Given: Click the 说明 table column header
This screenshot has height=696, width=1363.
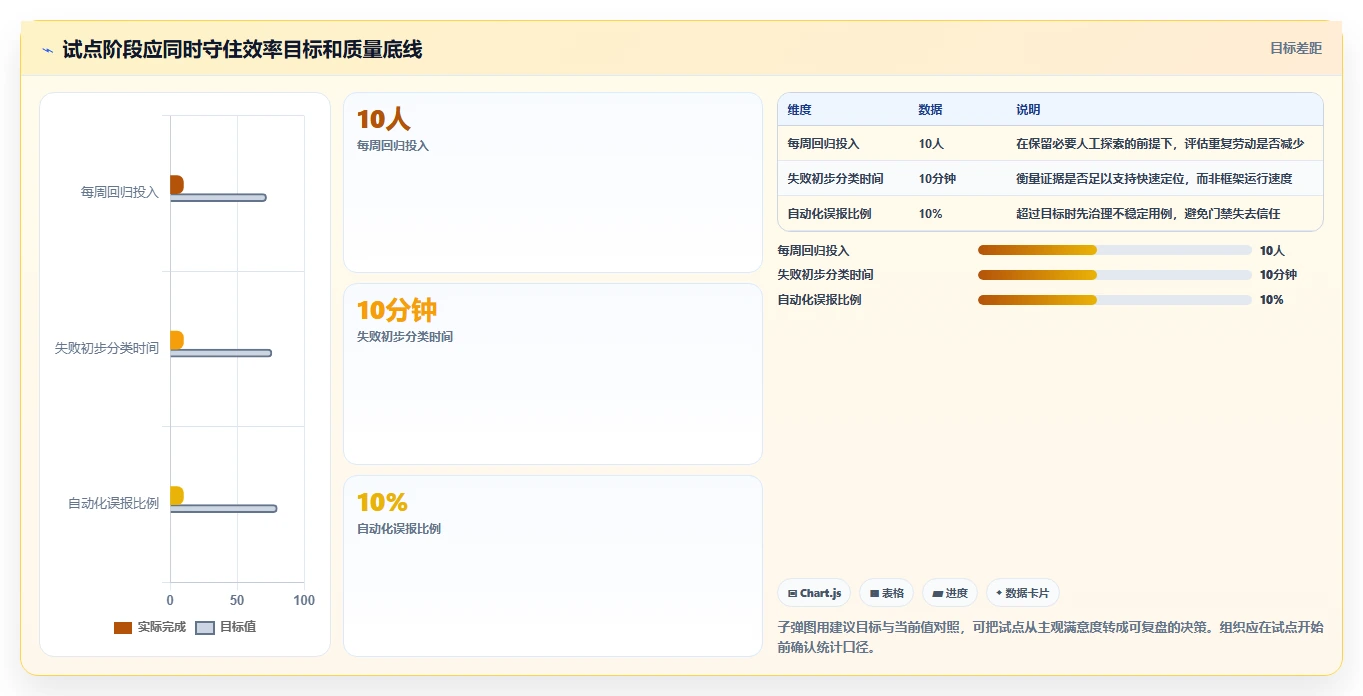Looking at the screenshot, I should [x=1028, y=109].
